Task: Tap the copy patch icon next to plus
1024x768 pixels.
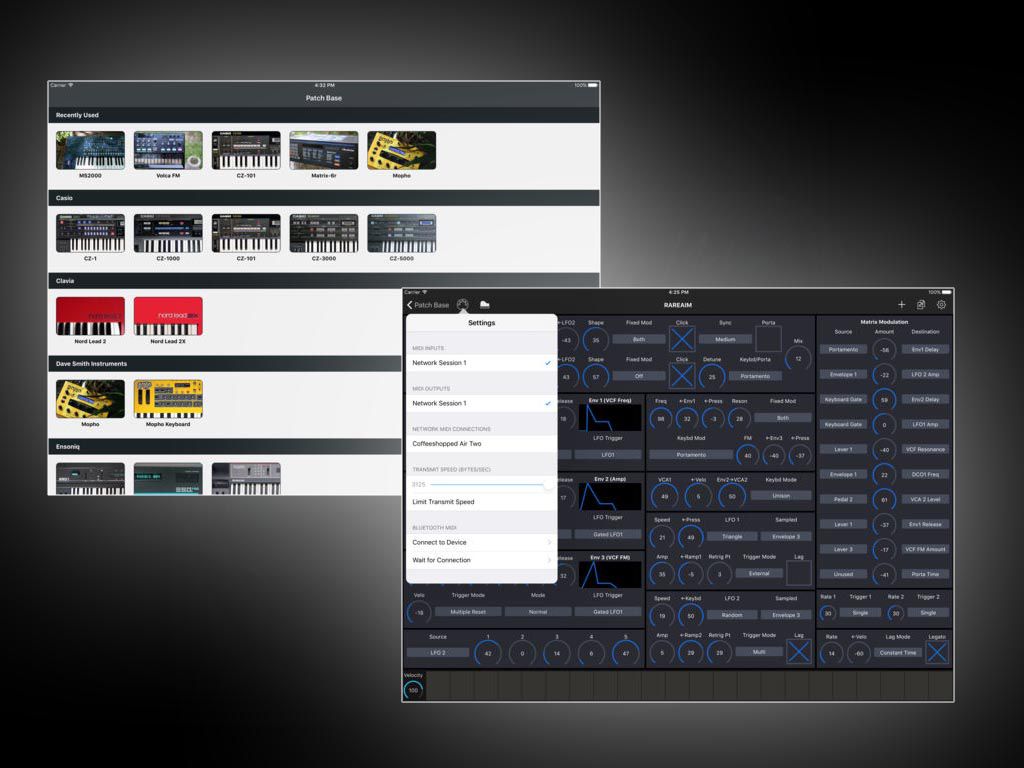Action: coord(921,304)
